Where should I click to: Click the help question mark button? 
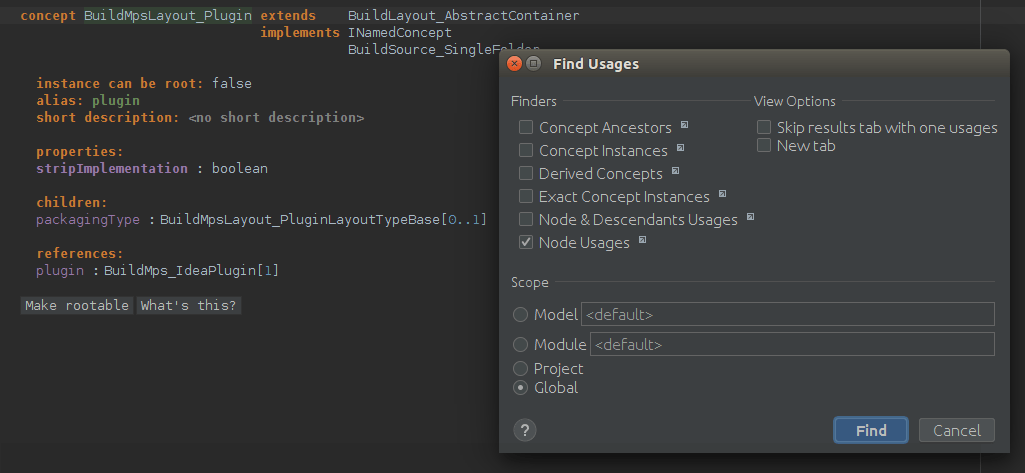(525, 430)
